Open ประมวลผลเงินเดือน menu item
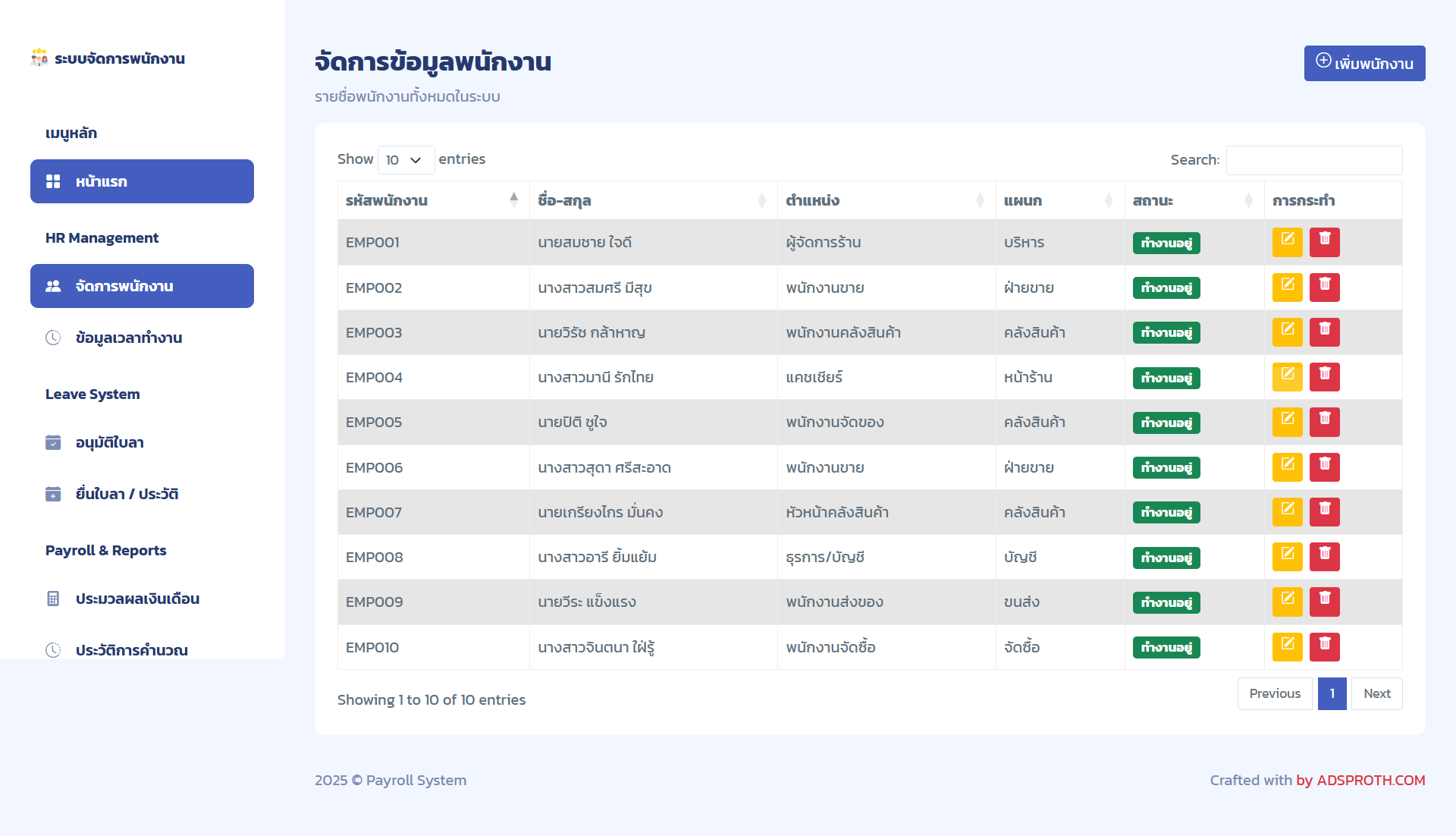 pos(142,599)
